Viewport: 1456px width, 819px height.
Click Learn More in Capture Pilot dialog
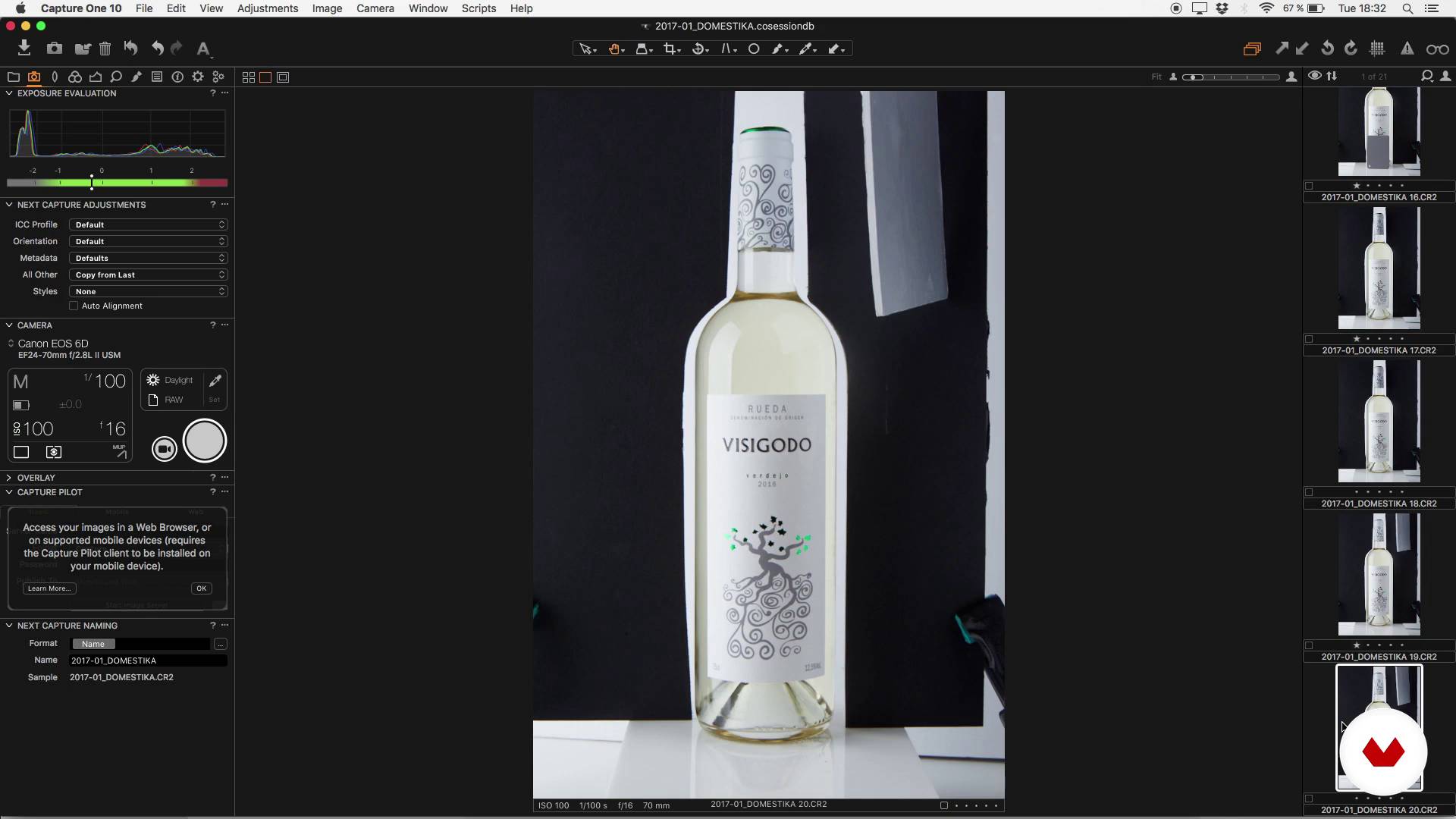pyautogui.click(x=49, y=588)
